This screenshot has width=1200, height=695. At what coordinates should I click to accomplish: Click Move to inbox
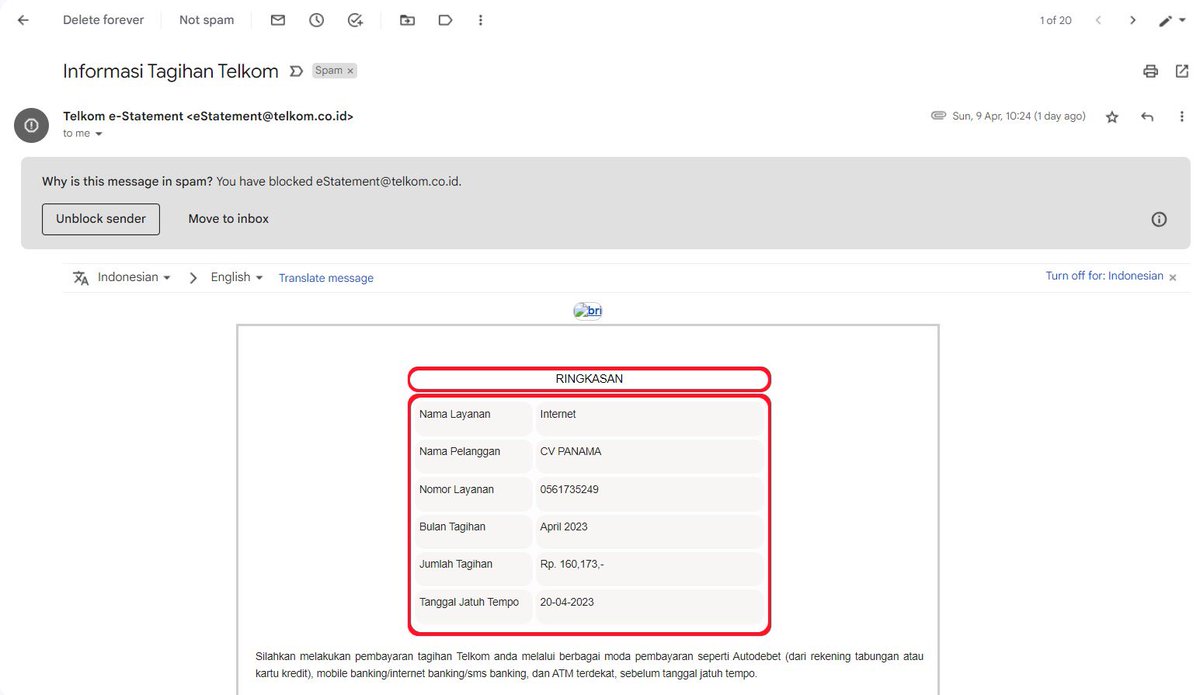[229, 219]
